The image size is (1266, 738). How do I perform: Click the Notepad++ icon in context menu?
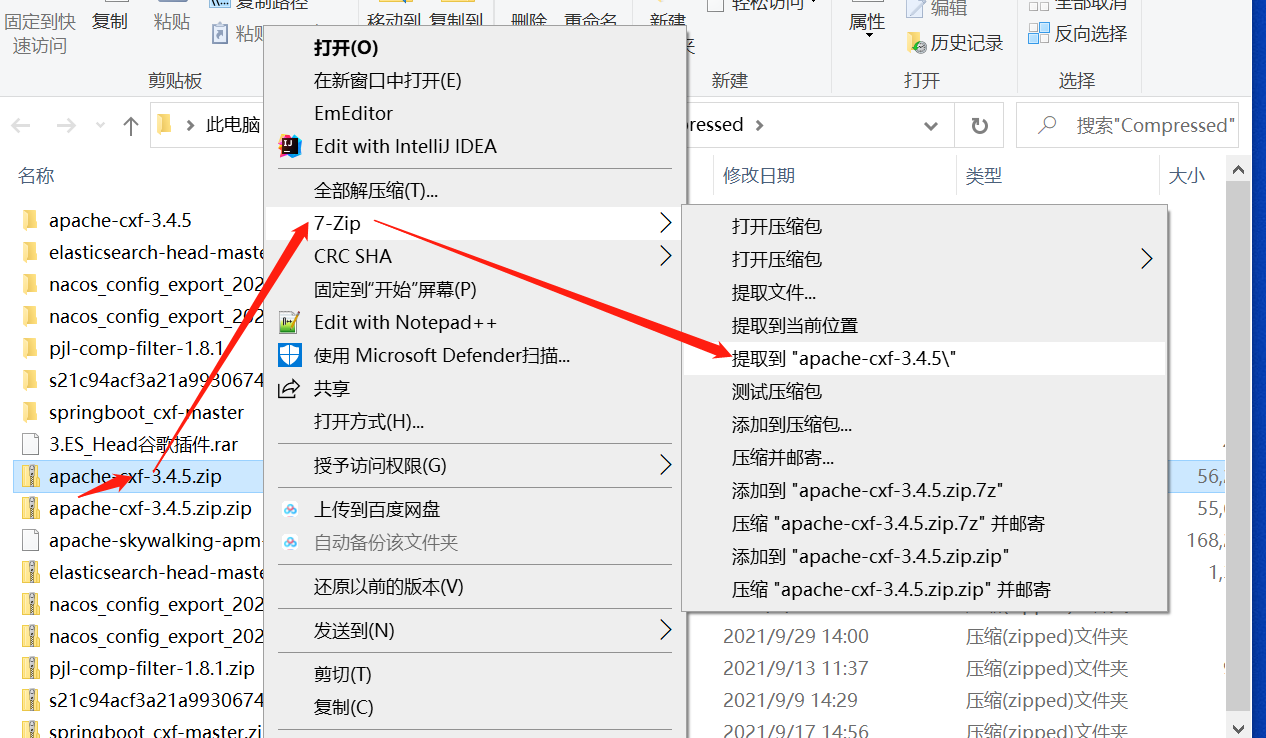290,322
